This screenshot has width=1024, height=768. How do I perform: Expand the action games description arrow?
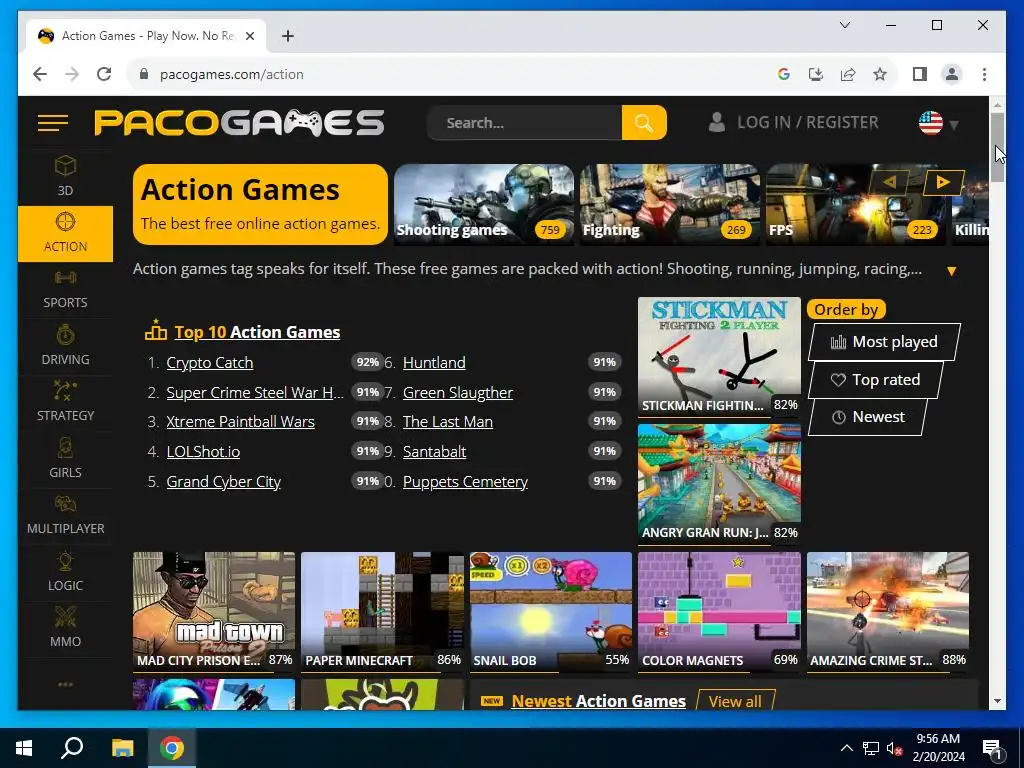pyautogui.click(x=952, y=271)
